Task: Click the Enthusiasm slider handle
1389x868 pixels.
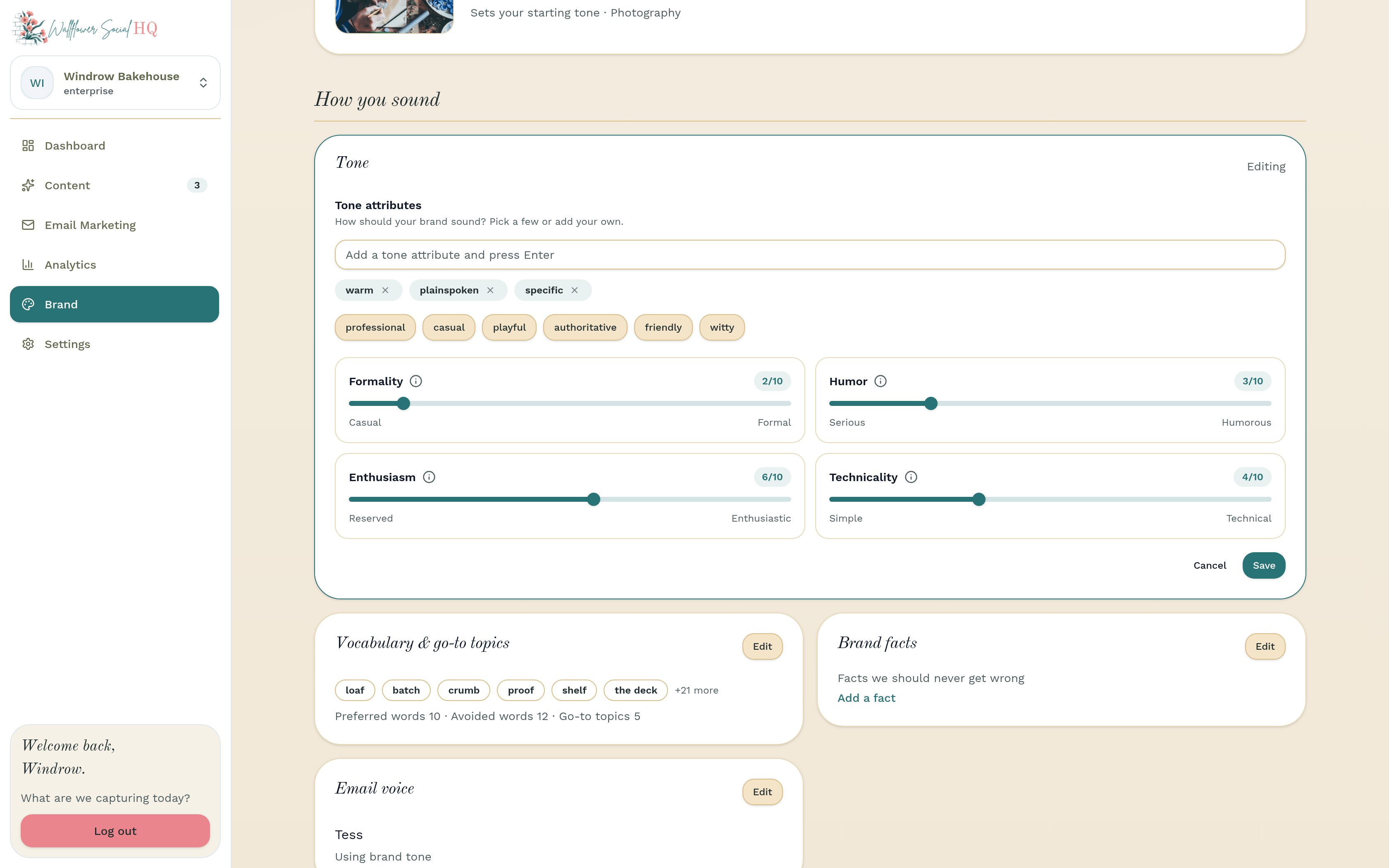Action: click(x=594, y=499)
